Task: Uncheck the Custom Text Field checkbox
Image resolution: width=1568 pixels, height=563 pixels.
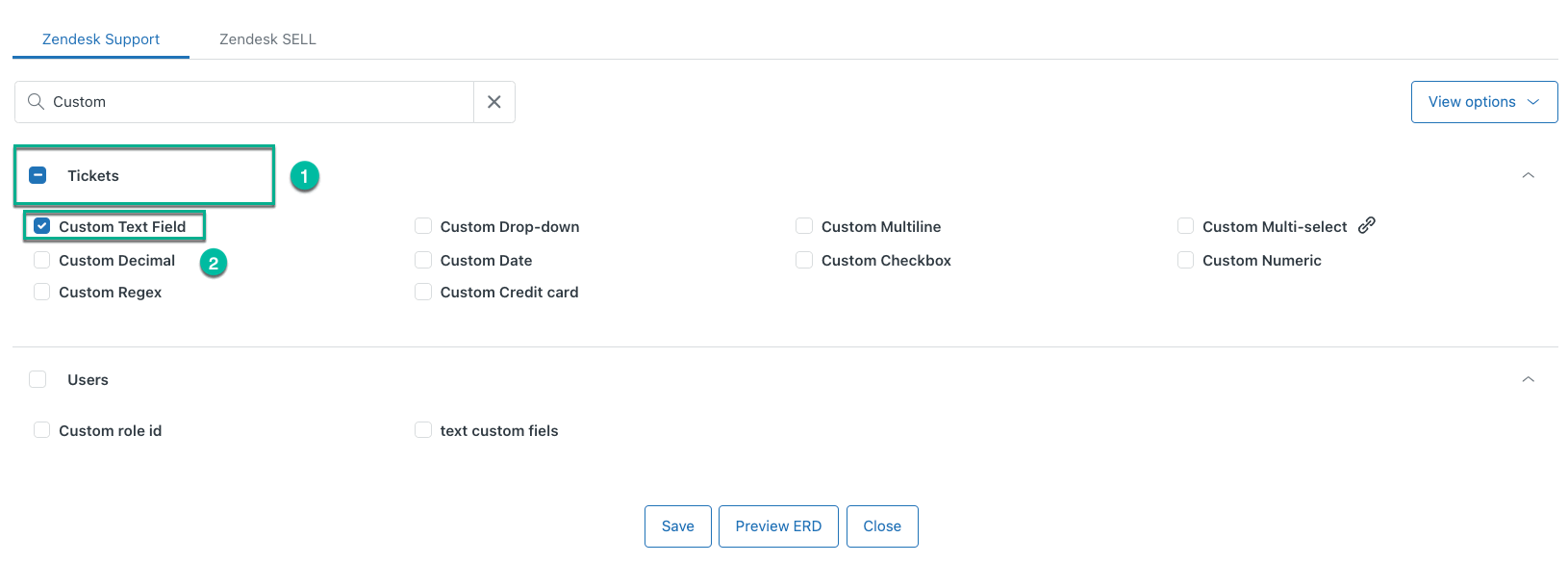Action: click(42, 226)
